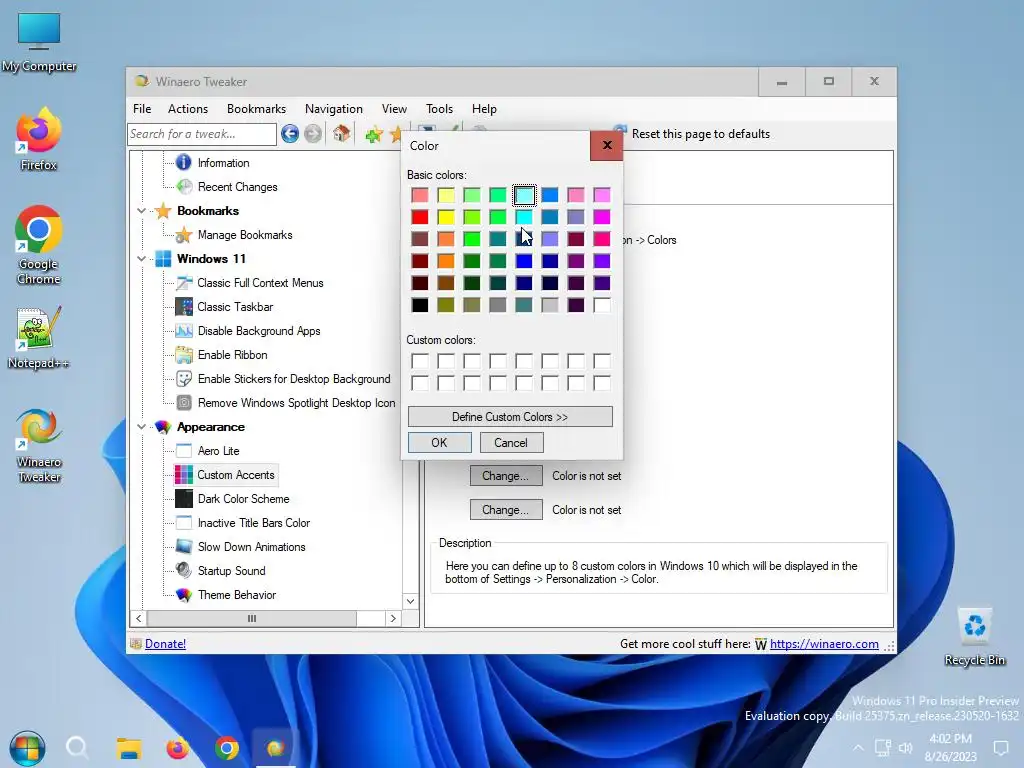Open the Actions menu

(x=188, y=109)
